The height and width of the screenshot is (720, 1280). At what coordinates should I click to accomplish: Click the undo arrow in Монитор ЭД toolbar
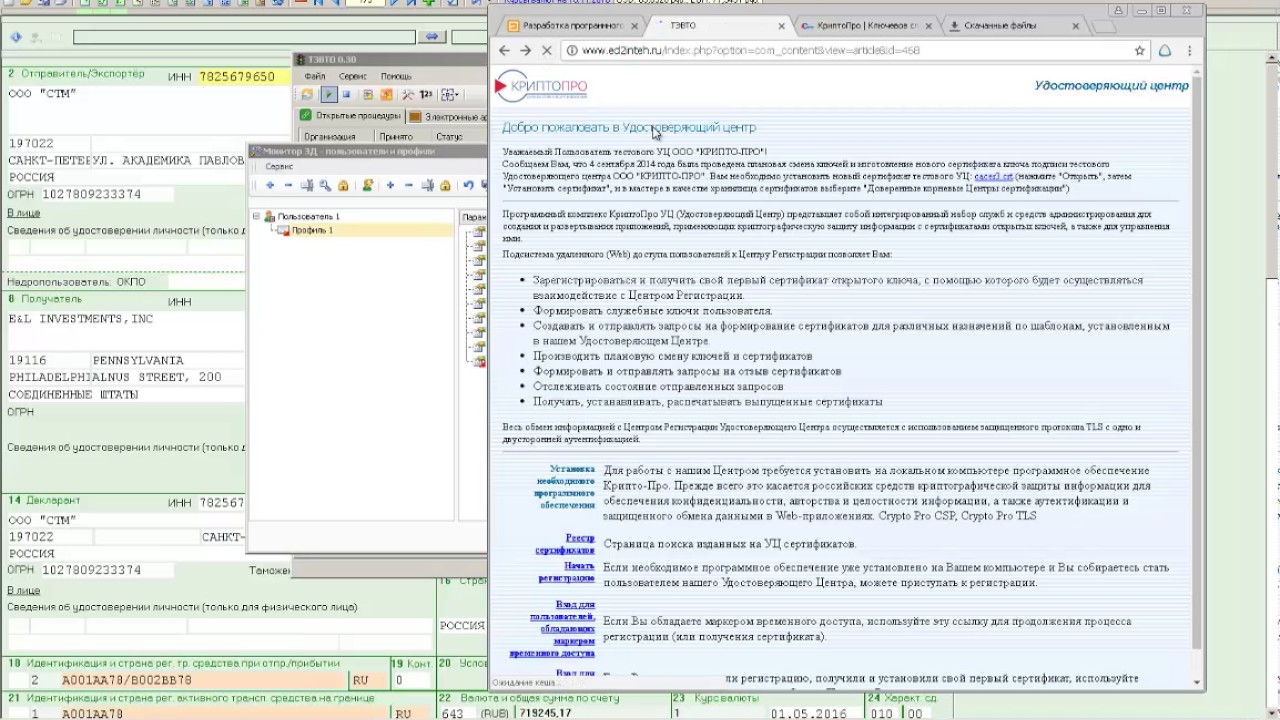click(468, 185)
